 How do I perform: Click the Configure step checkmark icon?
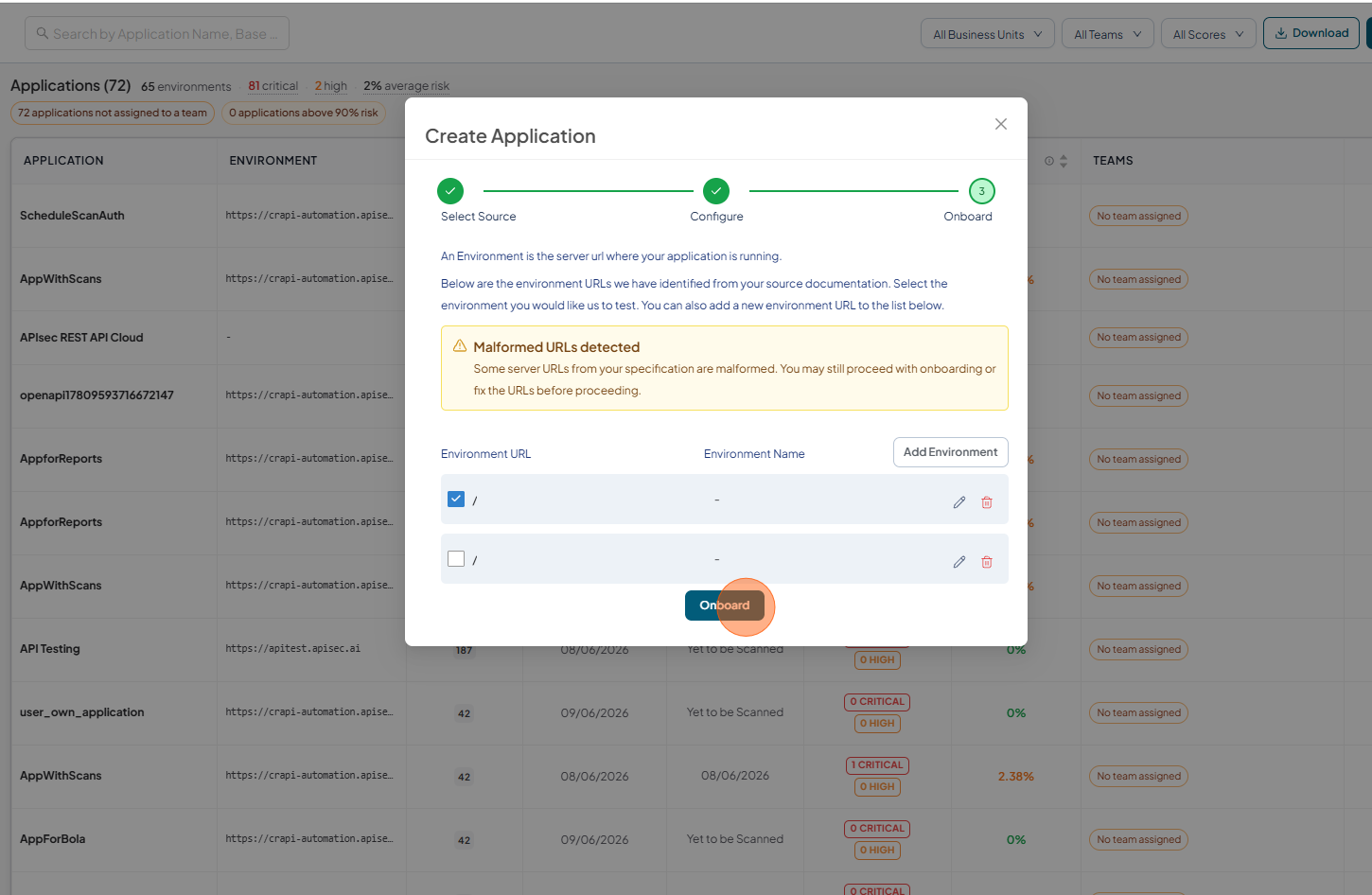tap(716, 191)
